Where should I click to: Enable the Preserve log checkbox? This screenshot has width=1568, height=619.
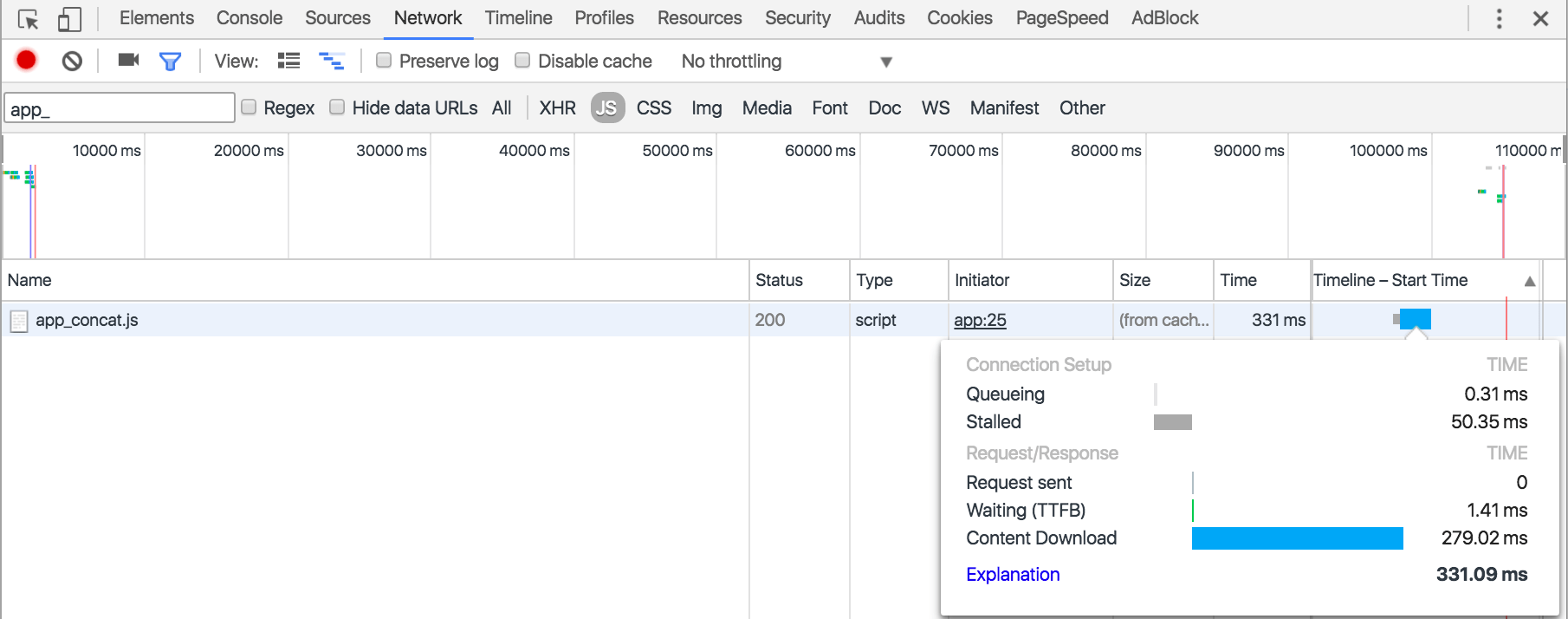tap(384, 60)
